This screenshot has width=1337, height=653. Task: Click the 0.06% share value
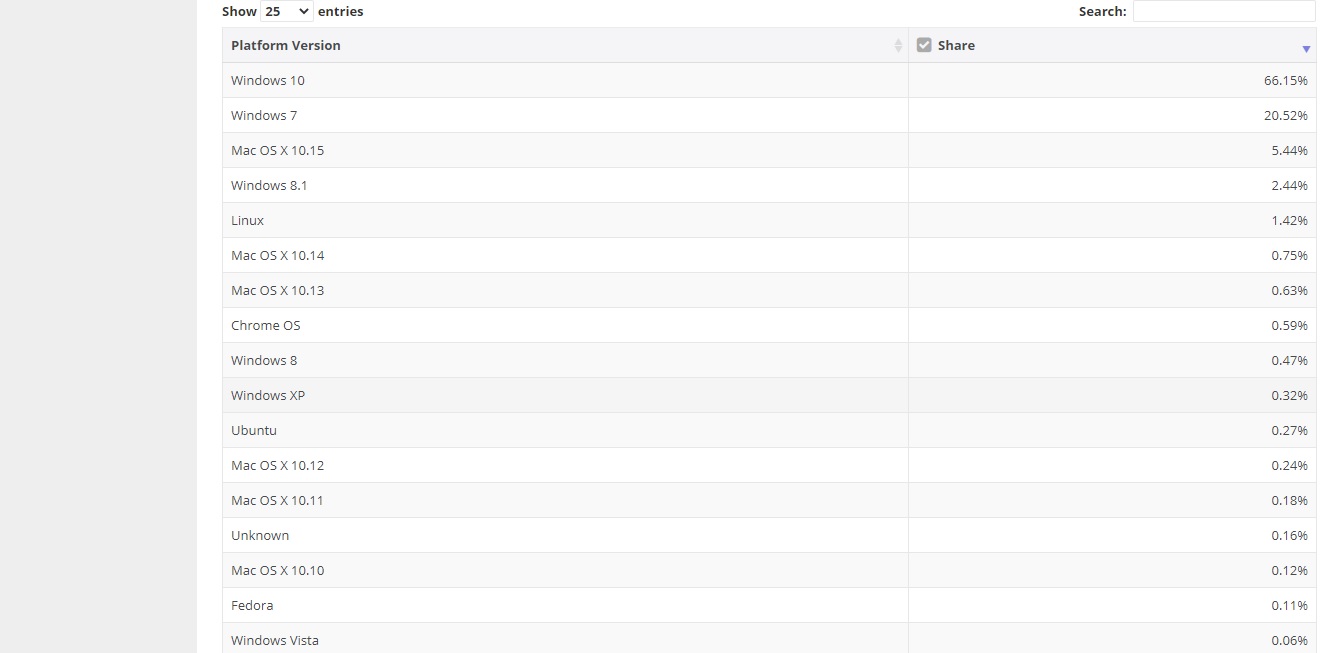point(1290,640)
